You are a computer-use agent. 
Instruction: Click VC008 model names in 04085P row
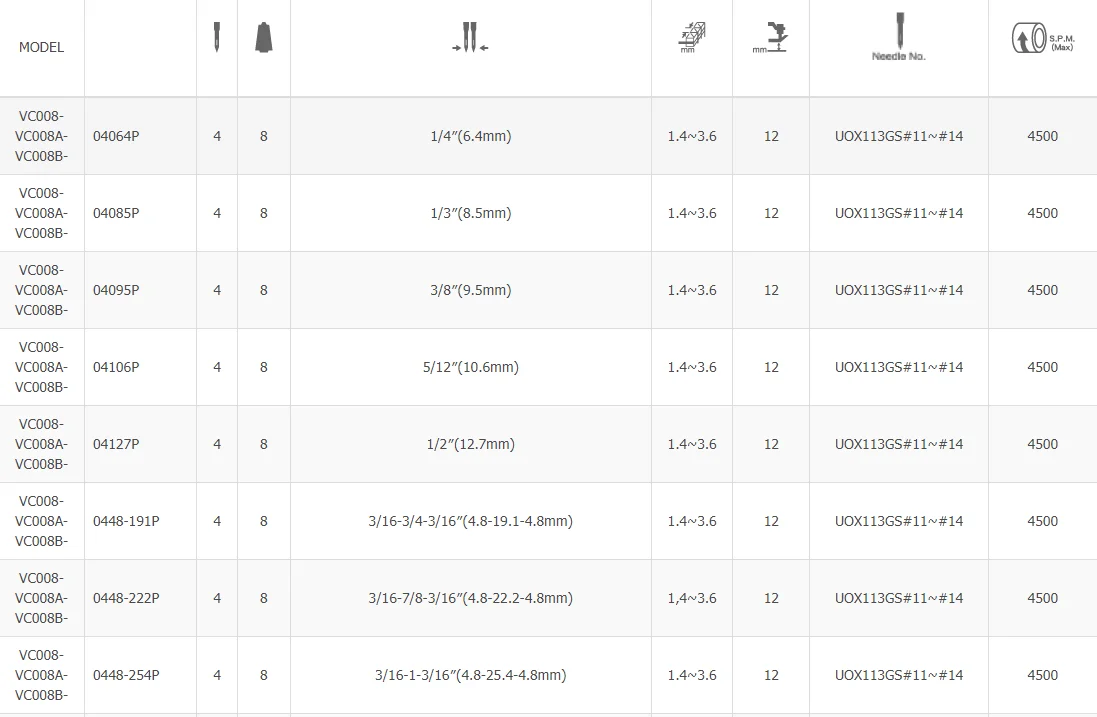coord(41,213)
